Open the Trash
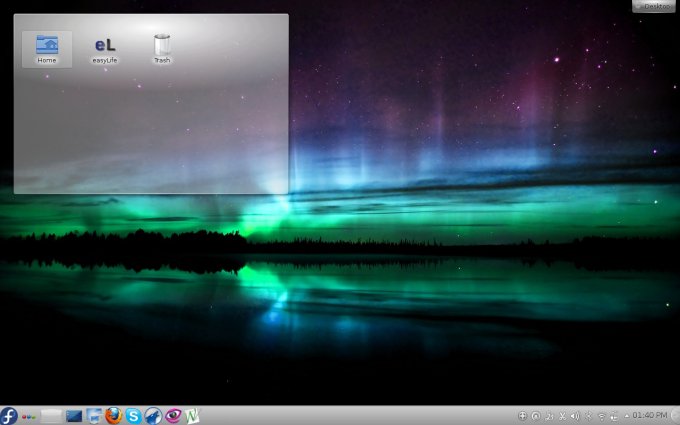This screenshot has height=425, width=680. pos(162,48)
